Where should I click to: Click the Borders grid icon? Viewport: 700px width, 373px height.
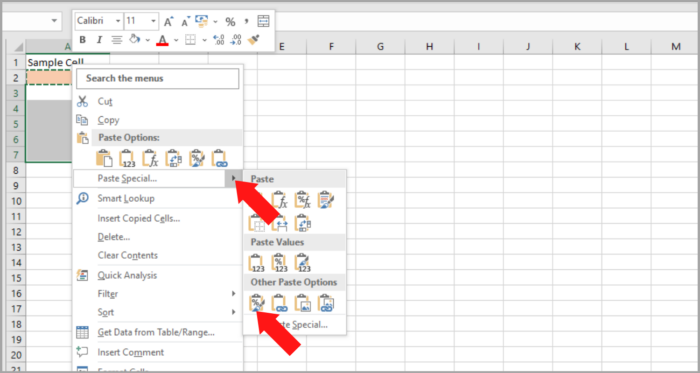191,40
